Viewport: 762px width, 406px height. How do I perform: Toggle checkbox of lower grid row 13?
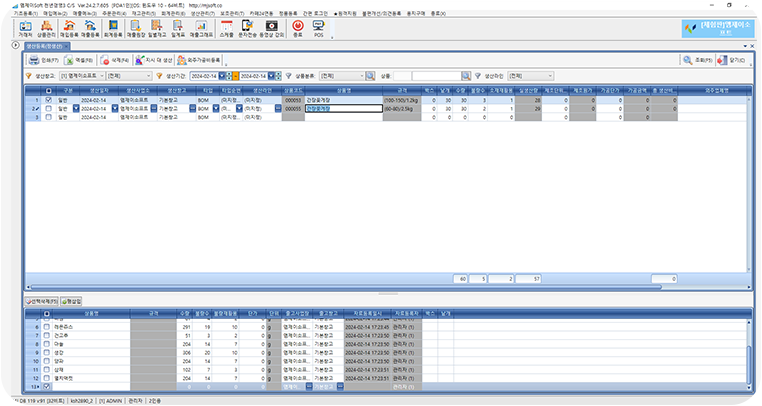[47, 387]
